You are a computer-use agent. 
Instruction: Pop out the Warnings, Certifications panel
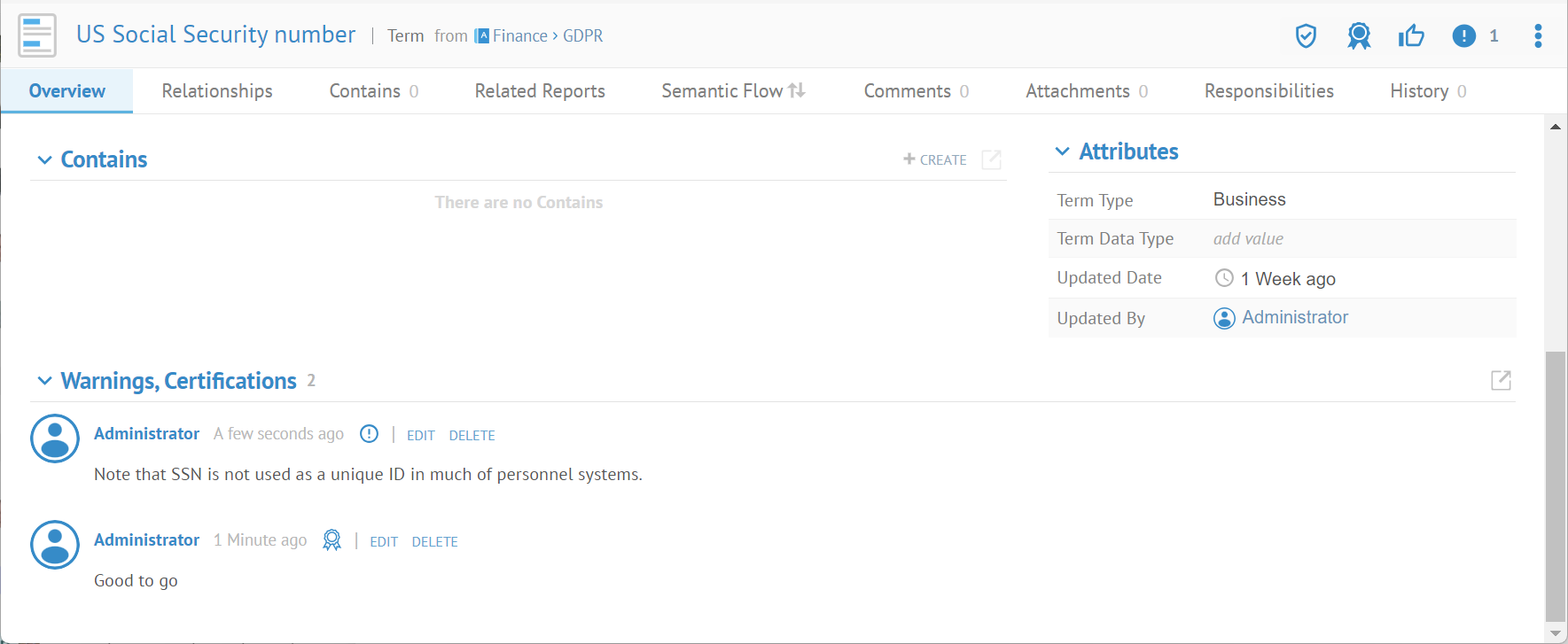click(1501, 380)
